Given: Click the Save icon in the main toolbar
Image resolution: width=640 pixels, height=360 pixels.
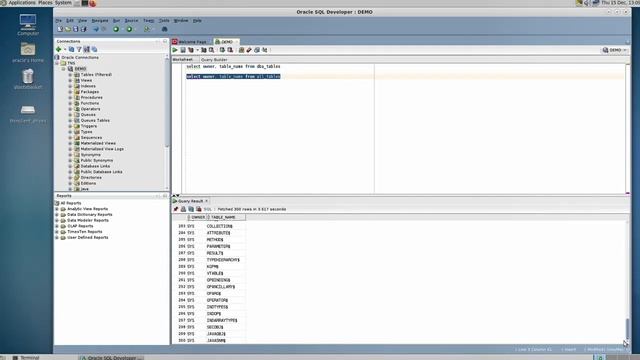Looking at the screenshot, I should [76, 29].
